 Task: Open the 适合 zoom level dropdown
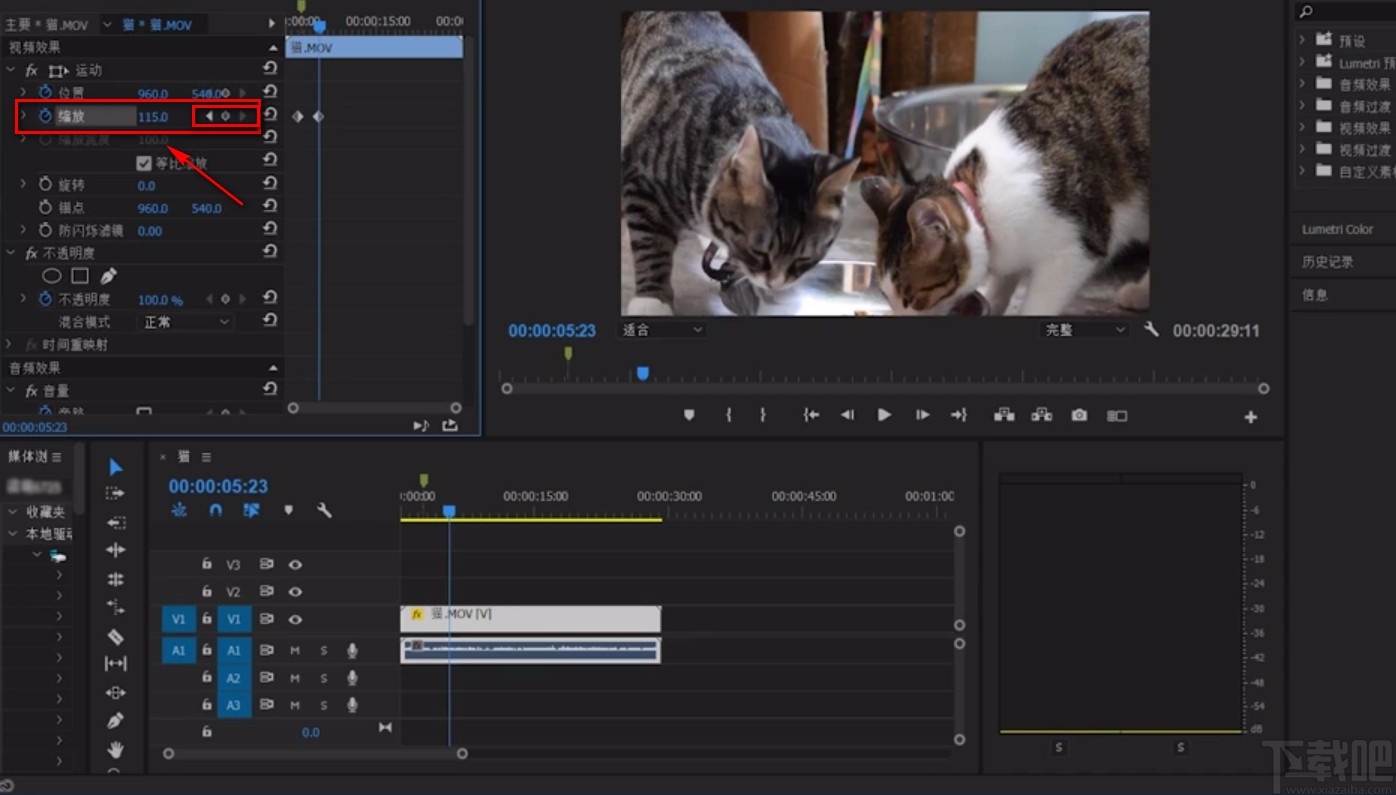[x=662, y=330]
